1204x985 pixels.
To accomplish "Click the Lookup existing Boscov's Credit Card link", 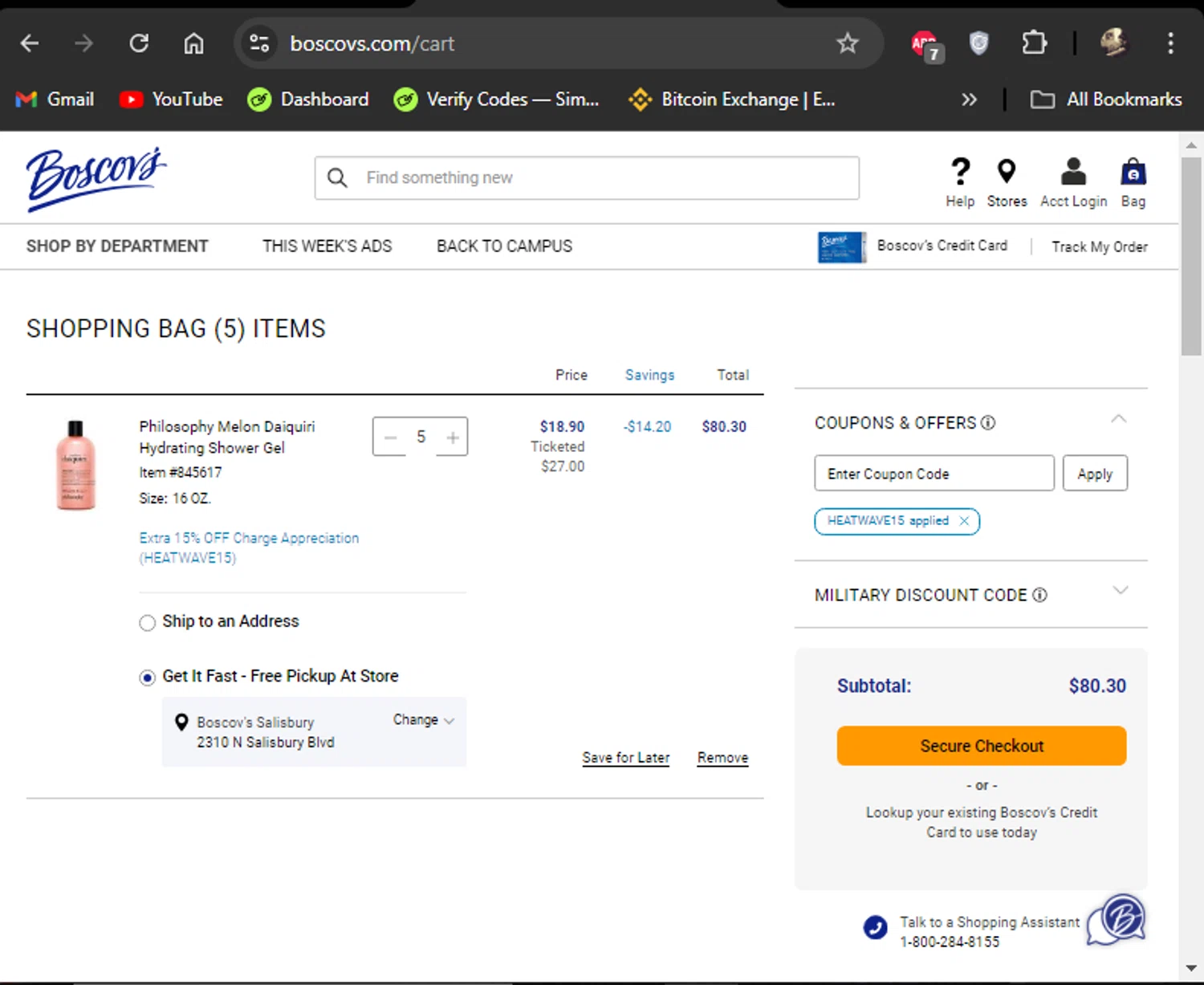I will (982, 823).
